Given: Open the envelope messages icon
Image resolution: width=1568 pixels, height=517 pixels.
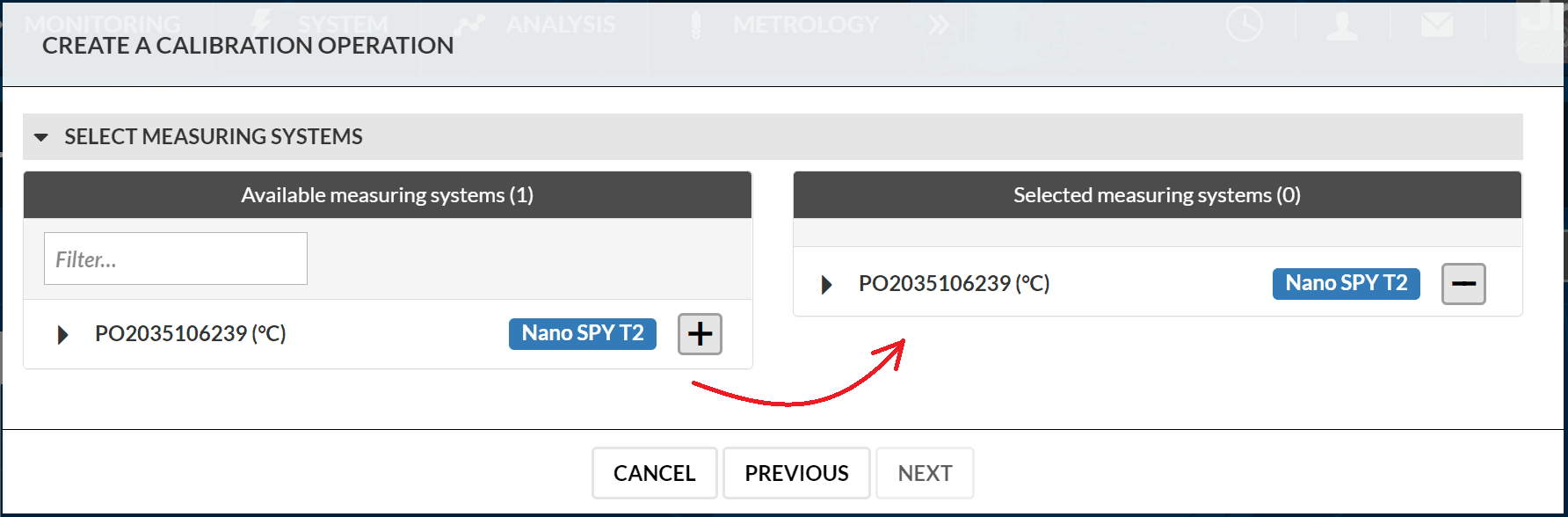Looking at the screenshot, I should pyautogui.click(x=1437, y=25).
